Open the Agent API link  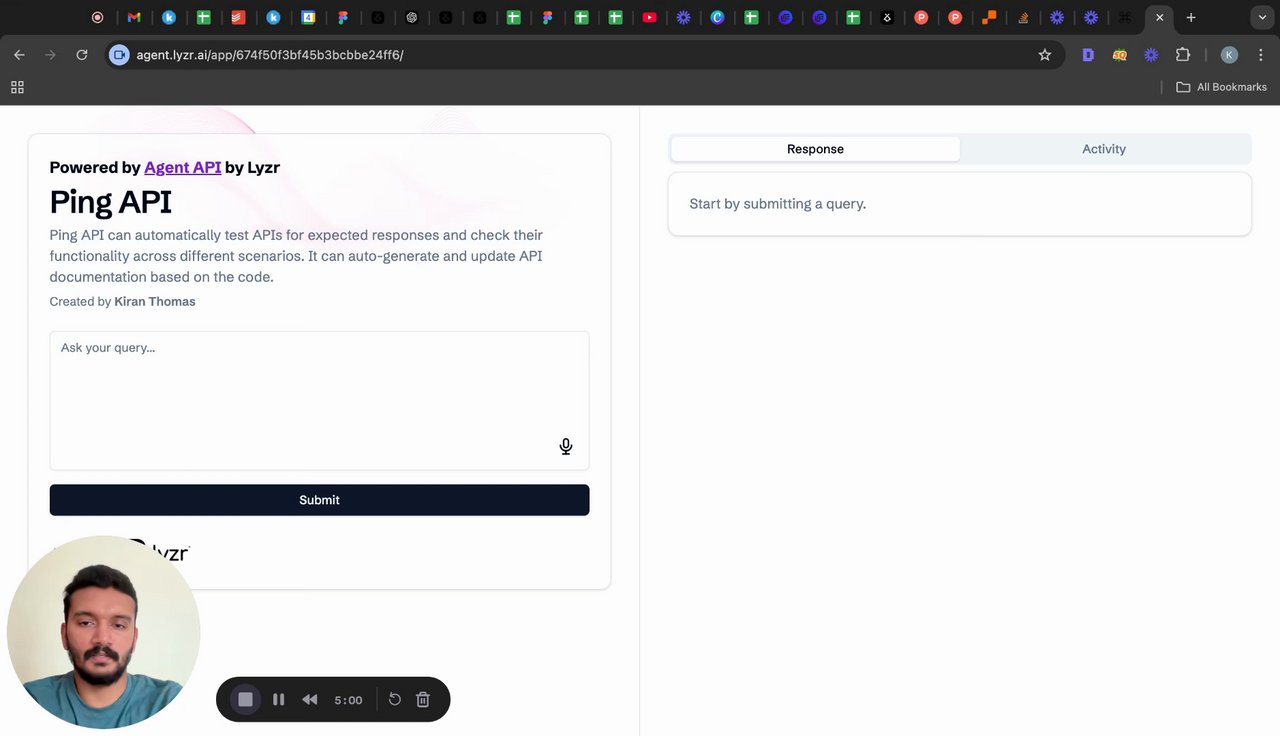coord(183,167)
